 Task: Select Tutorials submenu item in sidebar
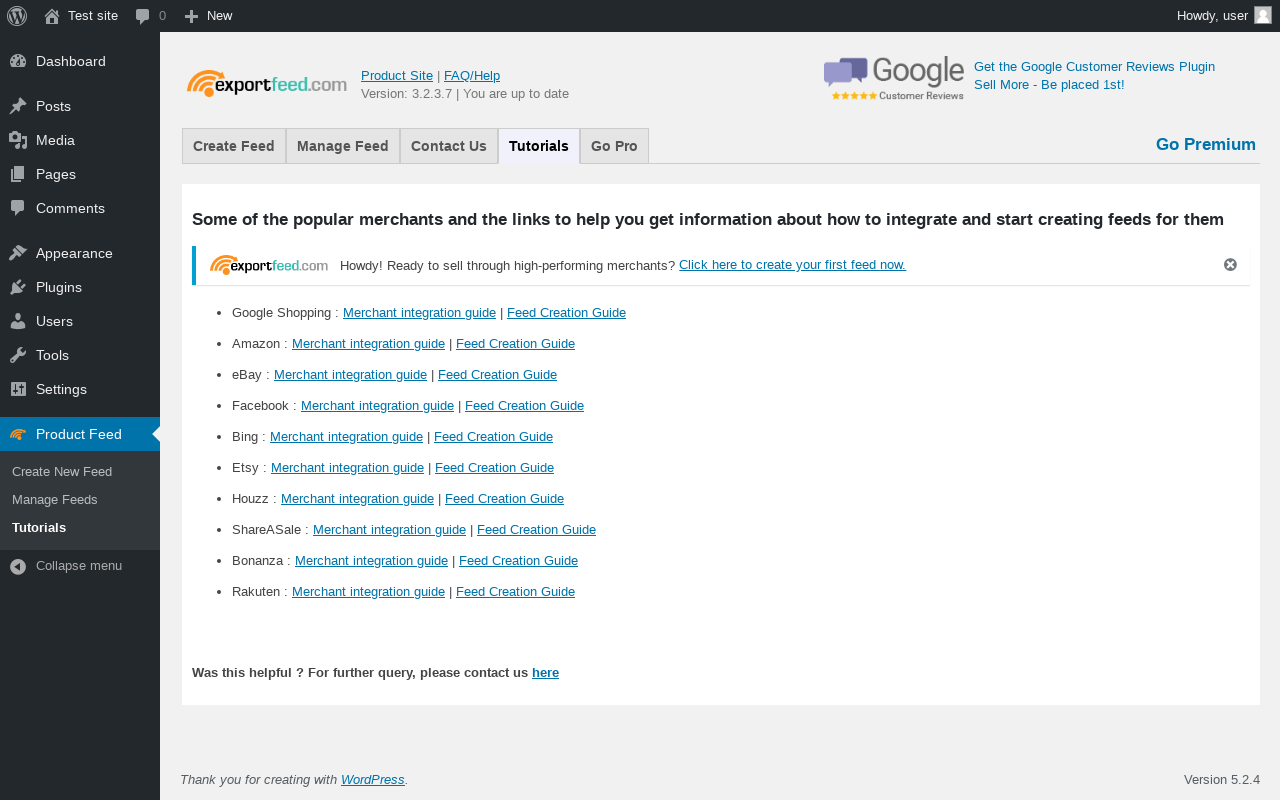coord(39,527)
